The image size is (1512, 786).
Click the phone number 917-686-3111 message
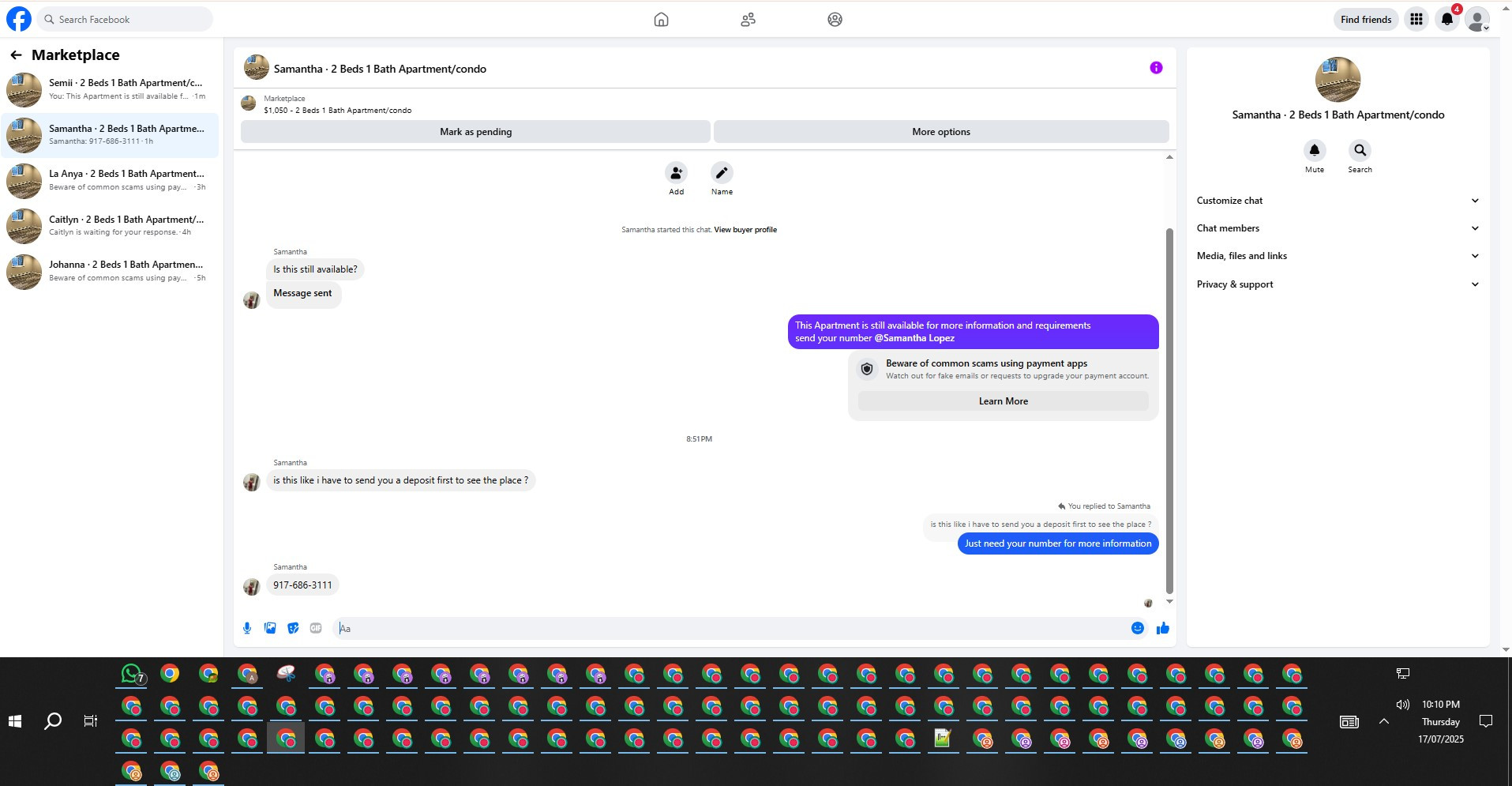[x=302, y=585]
